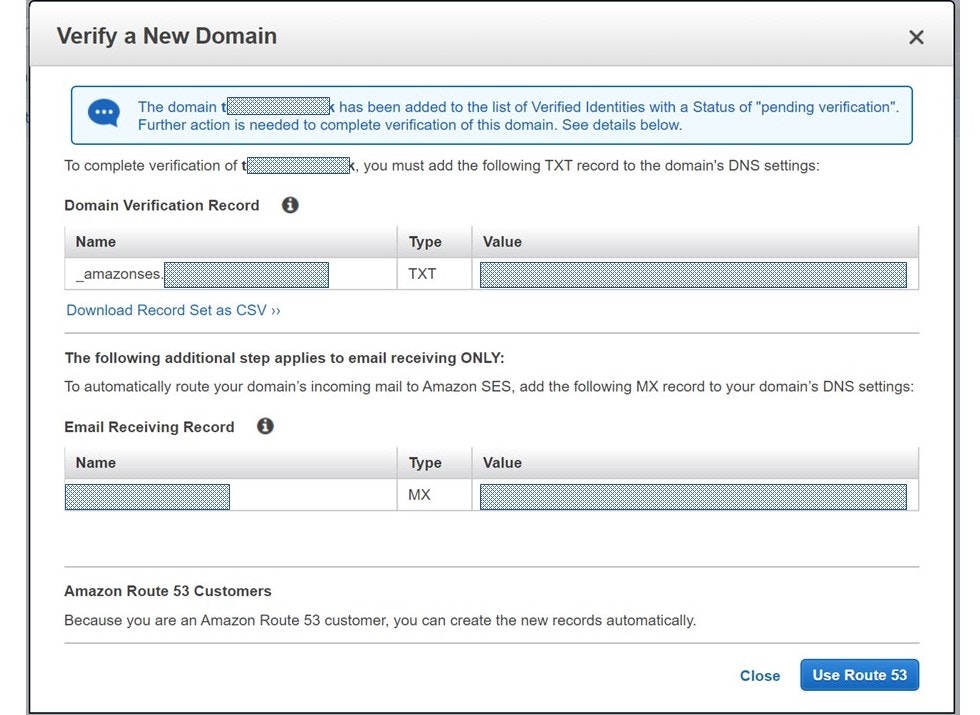Click info icon beside Email Receiving Record
Viewport: 980px width, 715px height.
click(x=265, y=426)
